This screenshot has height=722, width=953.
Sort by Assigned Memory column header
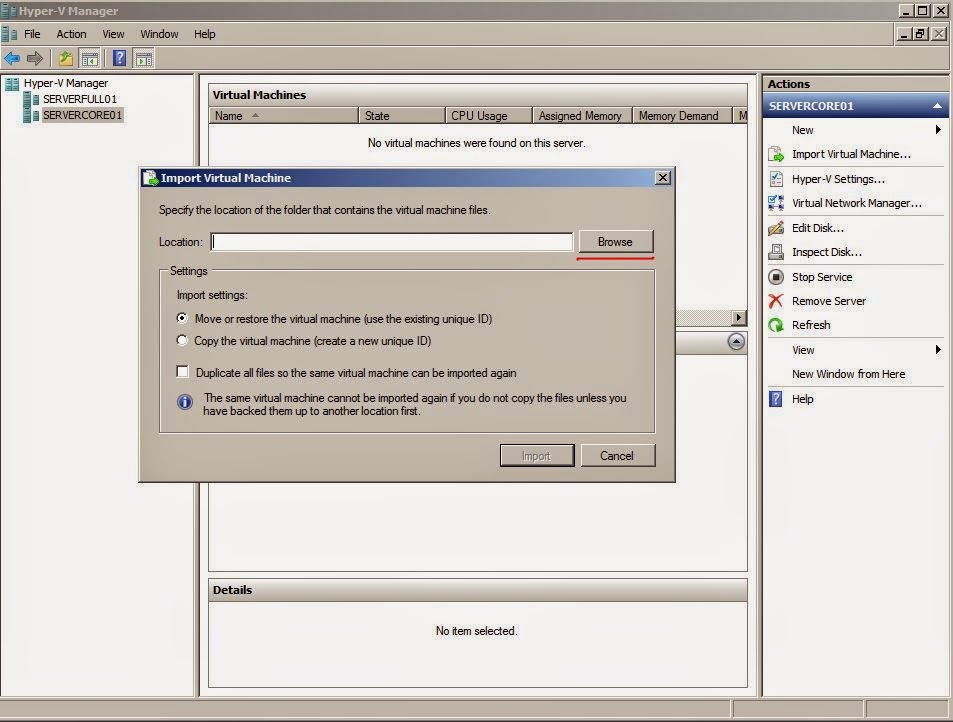582,115
